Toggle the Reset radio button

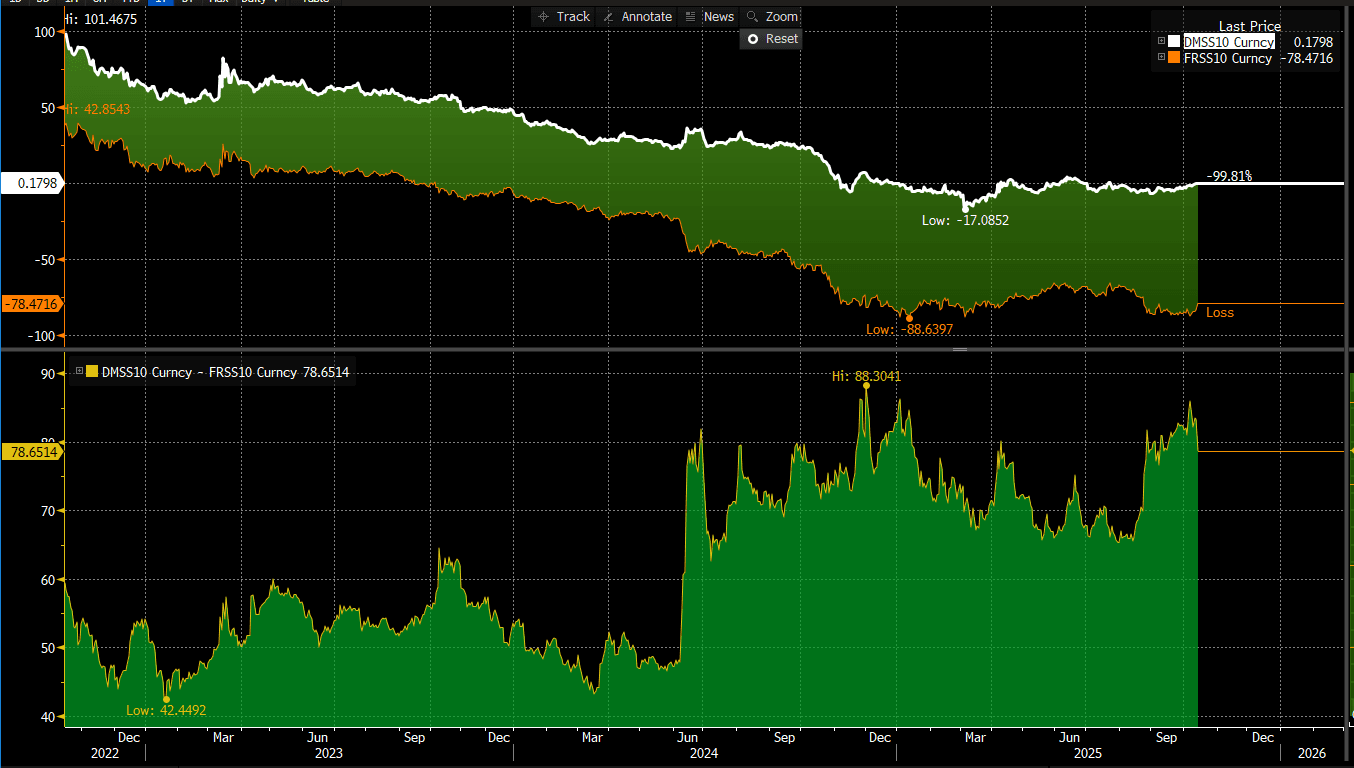click(753, 39)
